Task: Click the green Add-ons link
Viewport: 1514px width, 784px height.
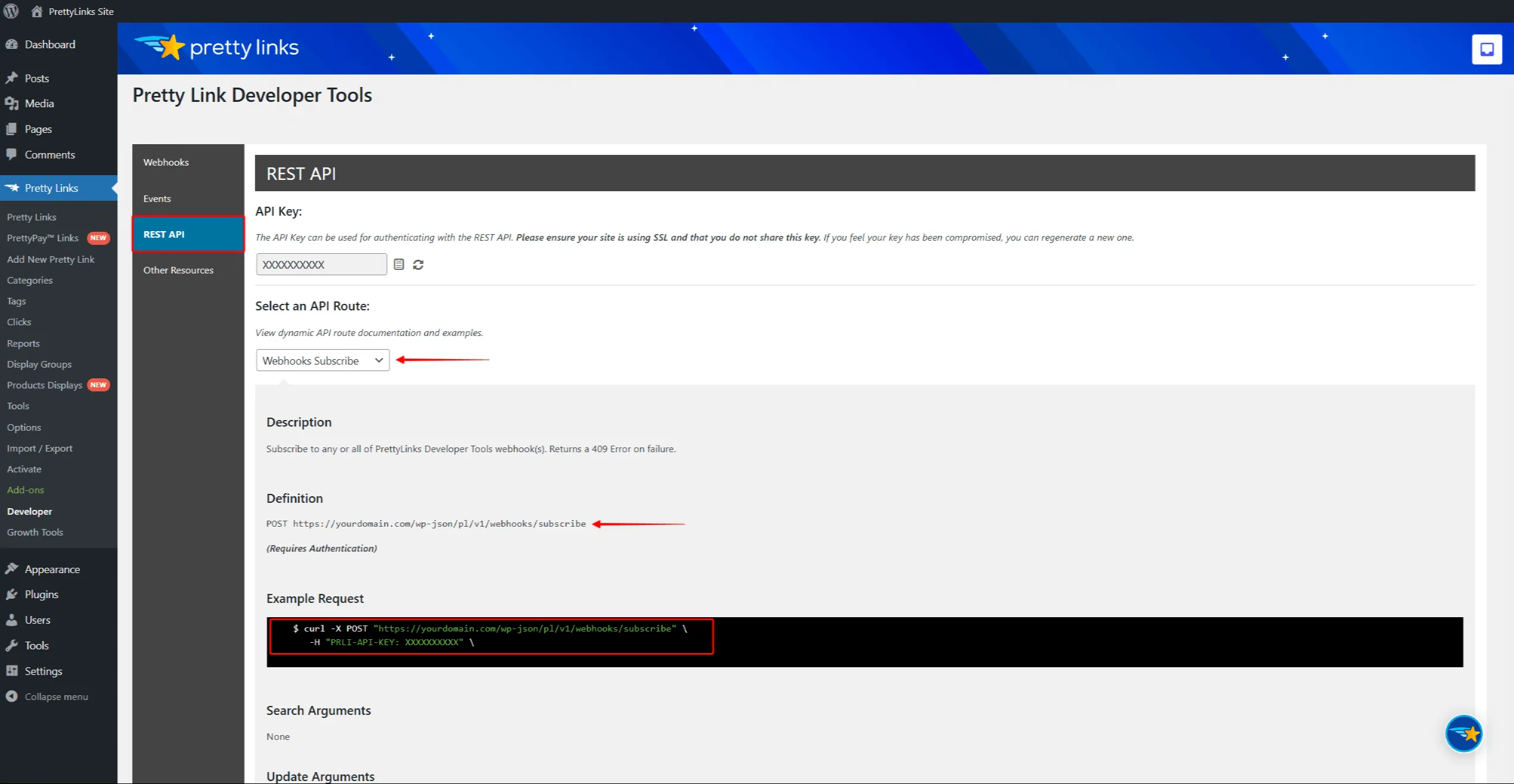Action: (26, 490)
